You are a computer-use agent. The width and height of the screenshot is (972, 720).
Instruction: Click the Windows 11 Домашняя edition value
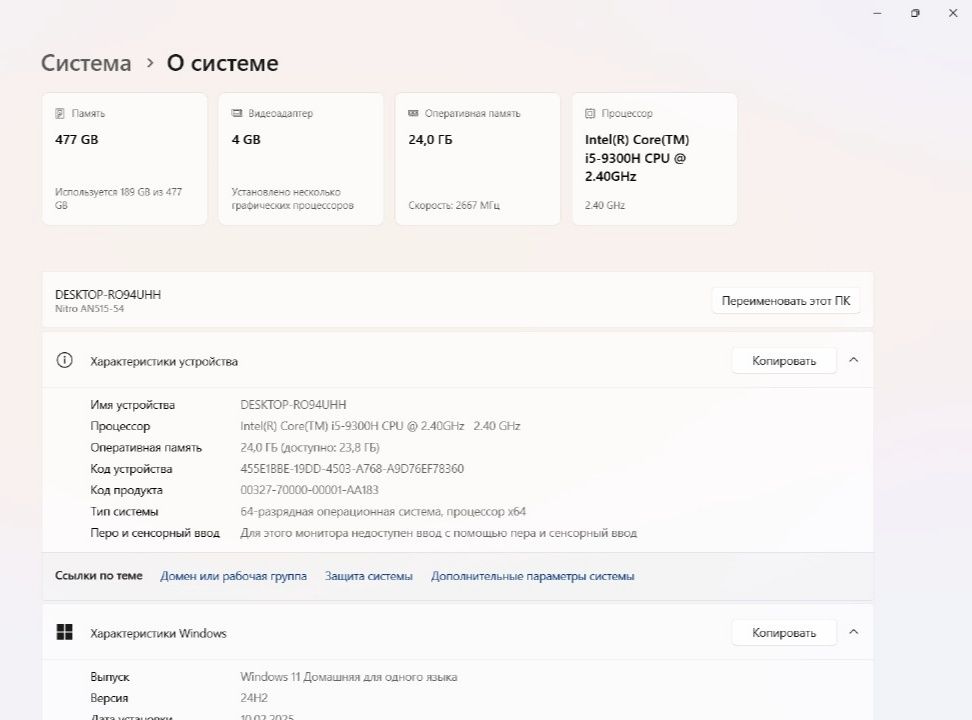click(x=348, y=677)
